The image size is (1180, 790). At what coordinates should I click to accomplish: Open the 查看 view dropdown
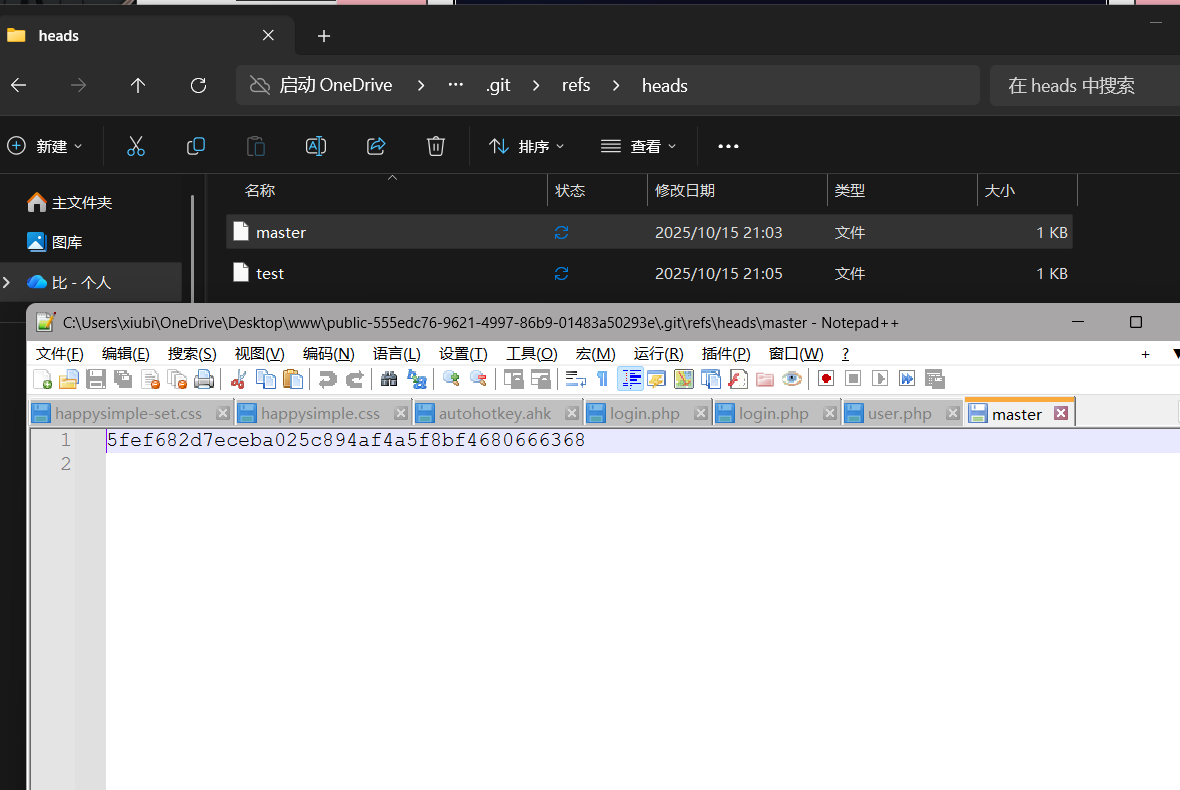(638, 146)
